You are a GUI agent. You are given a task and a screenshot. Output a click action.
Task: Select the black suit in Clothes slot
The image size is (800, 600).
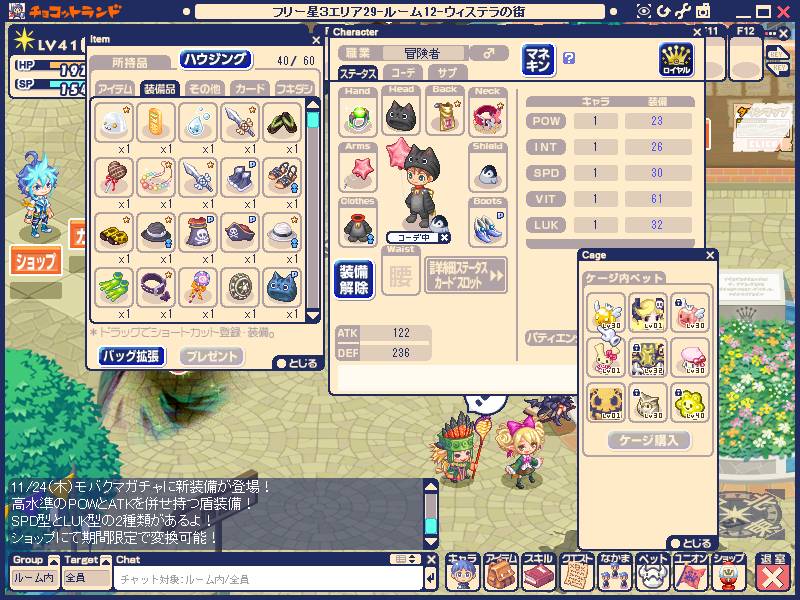[358, 227]
